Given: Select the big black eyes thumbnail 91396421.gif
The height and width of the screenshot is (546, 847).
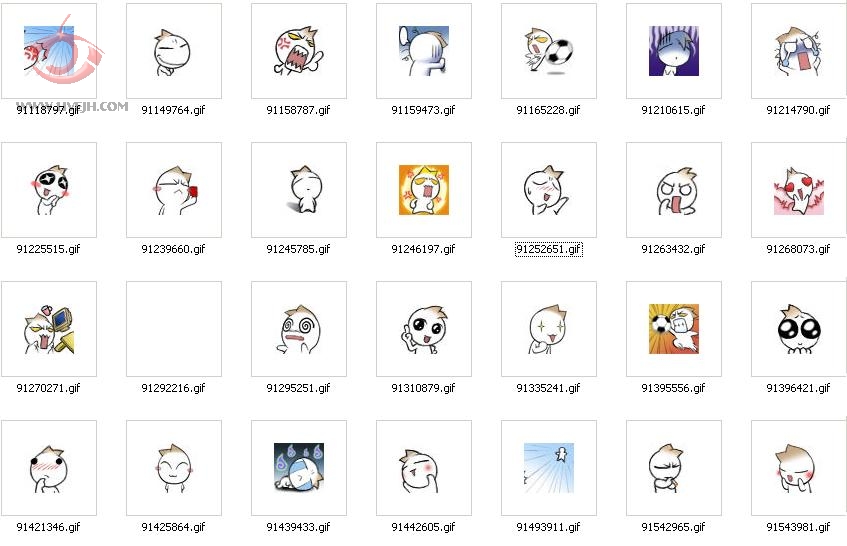Looking at the screenshot, I should coord(798,329).
